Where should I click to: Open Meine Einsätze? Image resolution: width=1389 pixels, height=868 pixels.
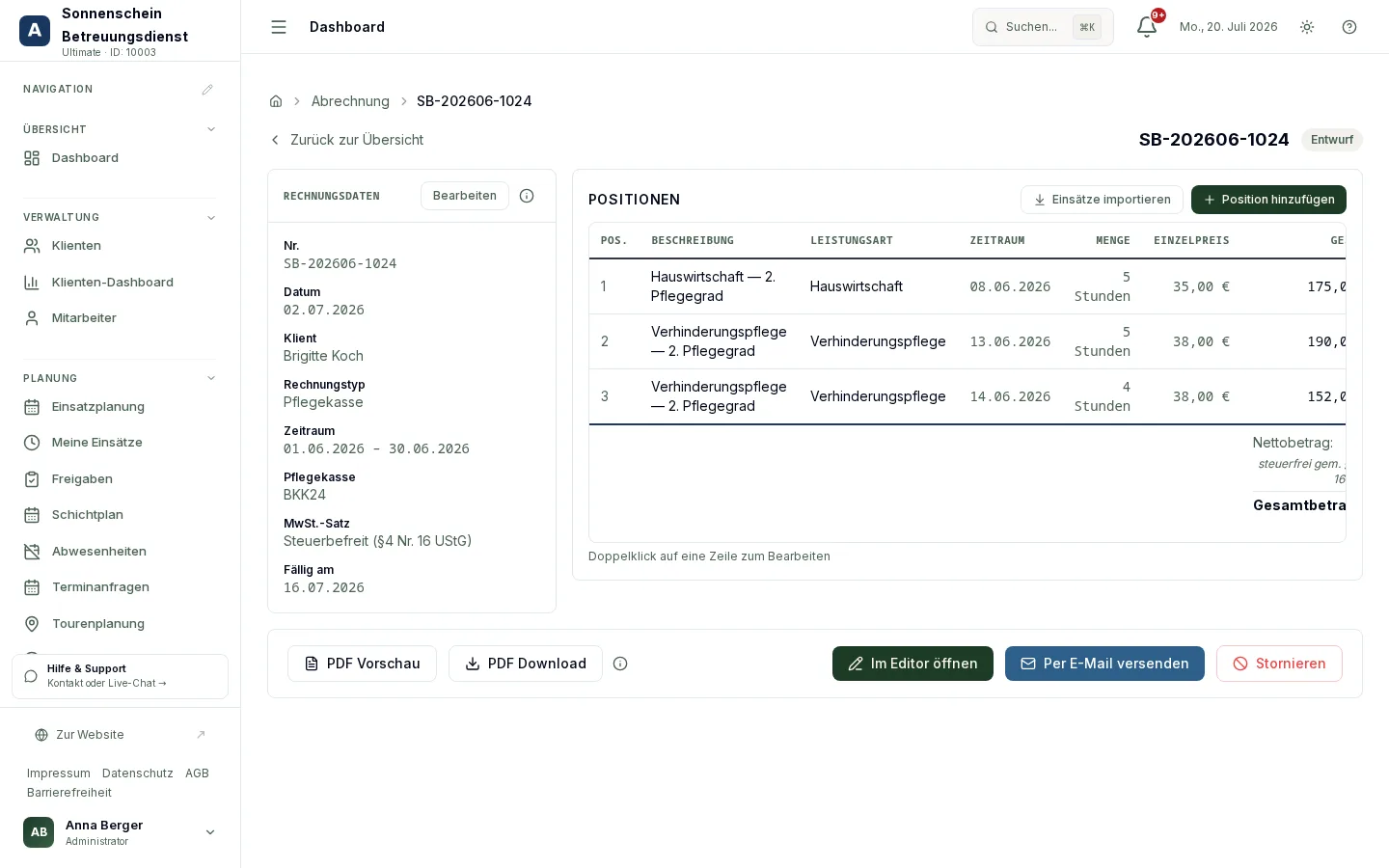tap(120, 443)
